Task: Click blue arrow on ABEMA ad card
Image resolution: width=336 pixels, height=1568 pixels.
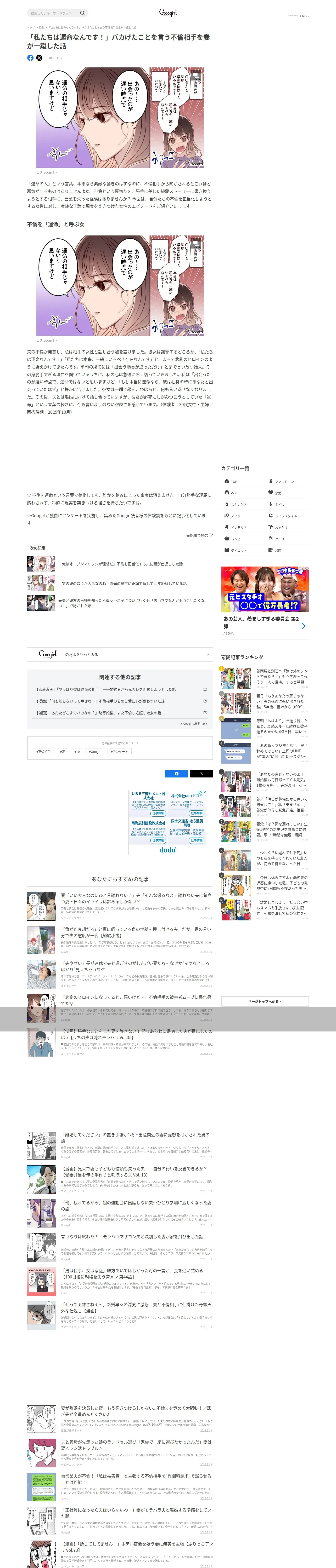Action: (x=303, y=626)
